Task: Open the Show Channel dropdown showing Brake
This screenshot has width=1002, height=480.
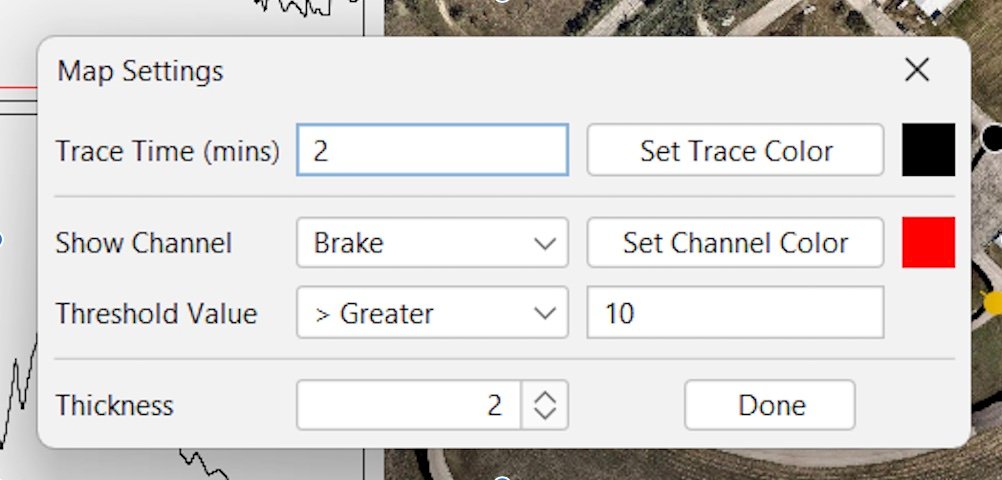Action: point(432,243)
